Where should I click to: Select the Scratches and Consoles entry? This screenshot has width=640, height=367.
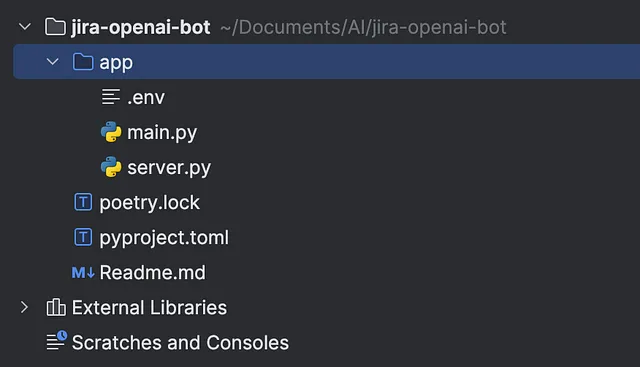pyautogui.click(x=180, y=343)
